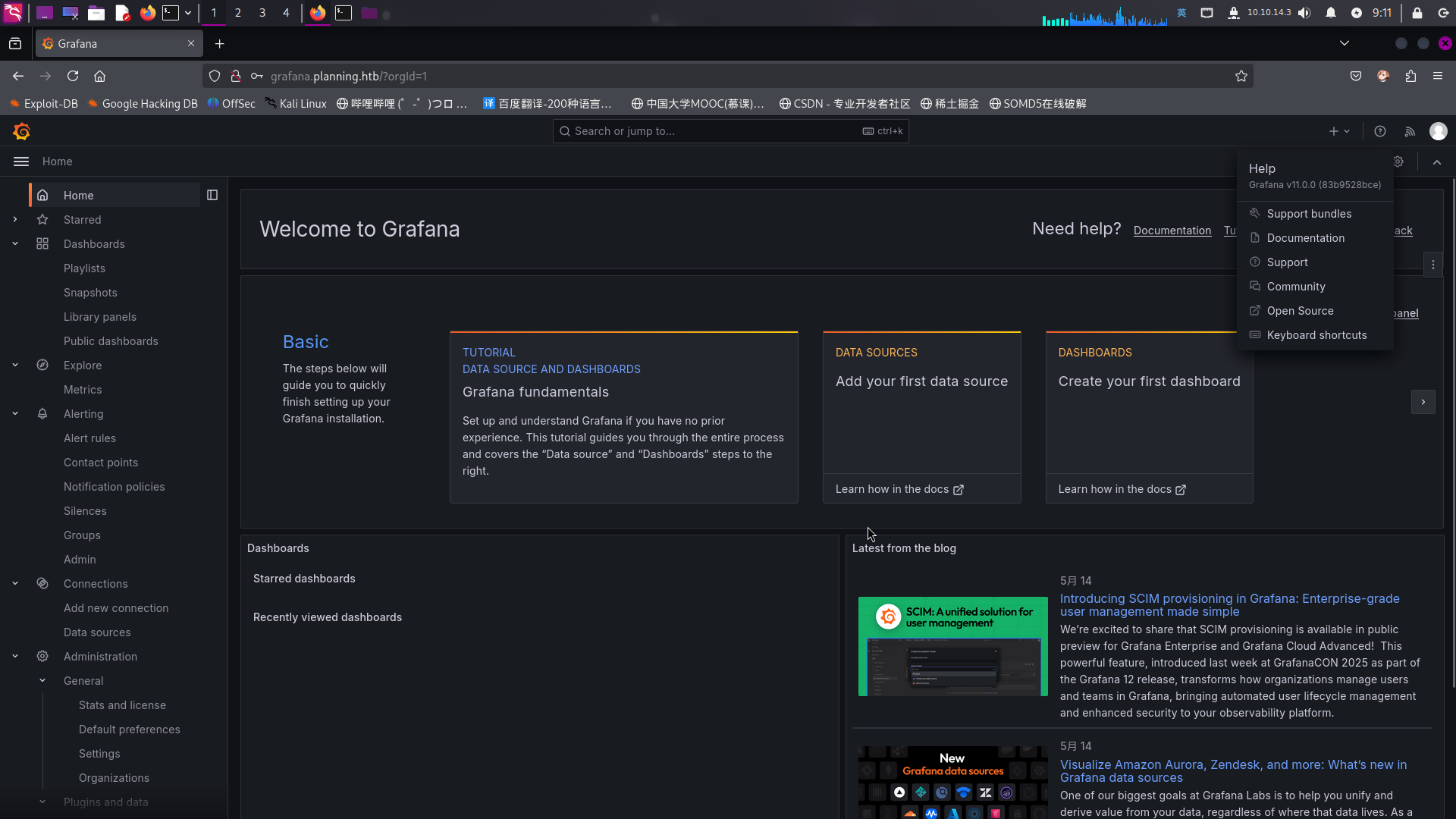This screenshot has height=819, width=1456.
Task: Click the Grafana logo in the header
Action: [21, 132]
